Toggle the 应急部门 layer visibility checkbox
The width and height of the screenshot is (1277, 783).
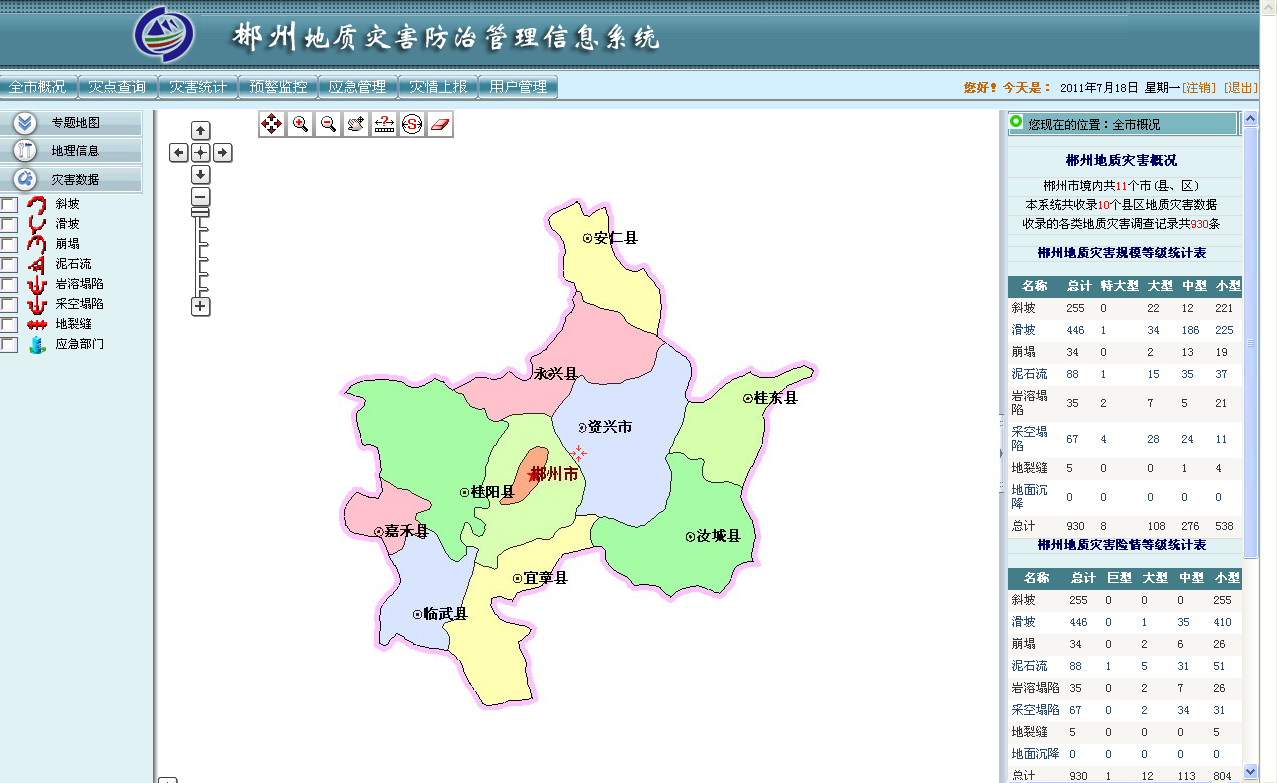point(8,344)
